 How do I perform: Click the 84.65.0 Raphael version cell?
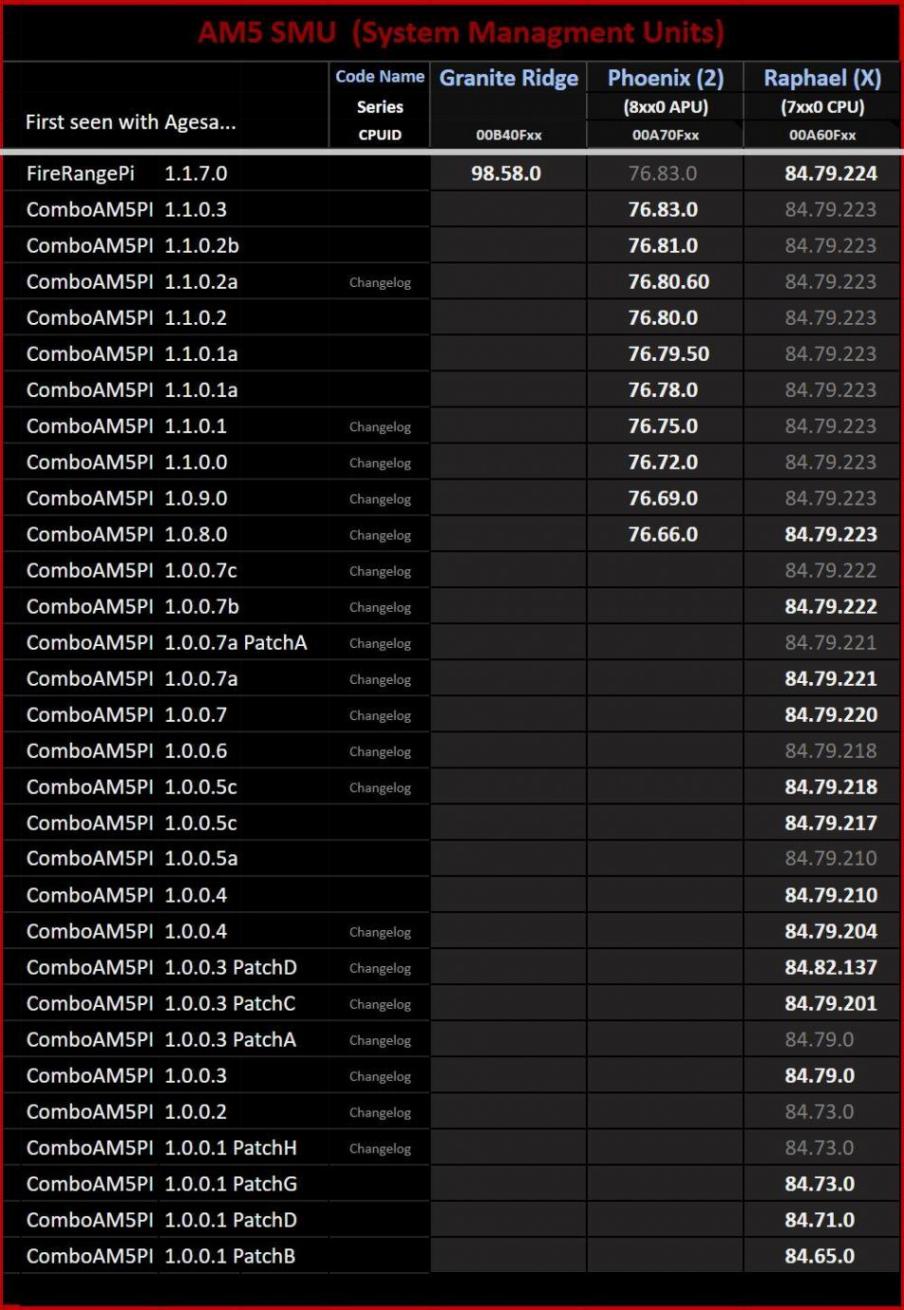[819, 1256]
